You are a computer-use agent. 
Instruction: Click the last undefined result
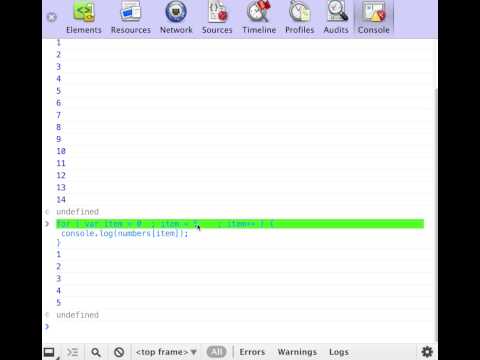[77, 315]
